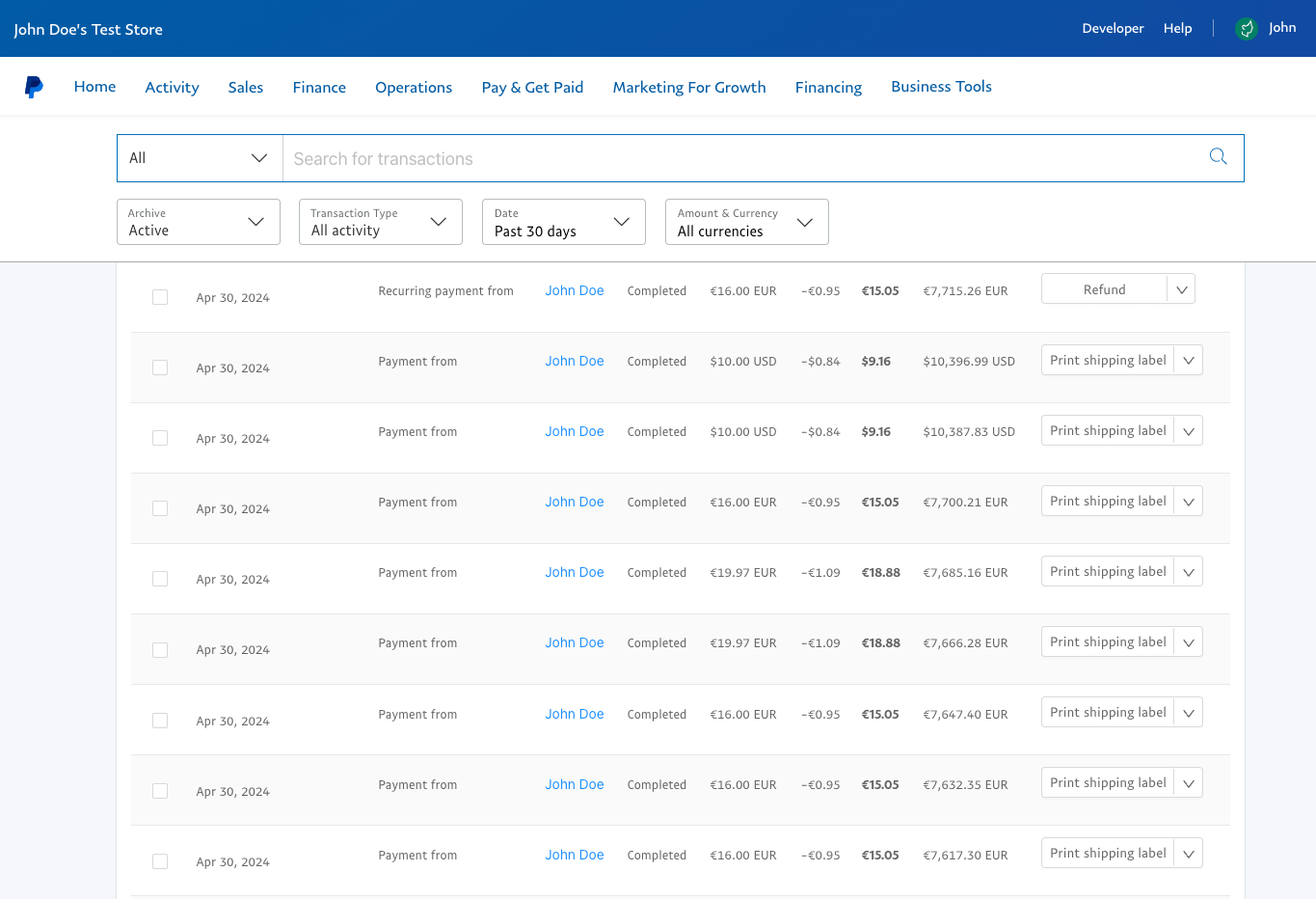Image resolution: width=1316 pixels, height=899 pixels.
Task: Open the Archive Active filter dropdown
Action: 199,222
